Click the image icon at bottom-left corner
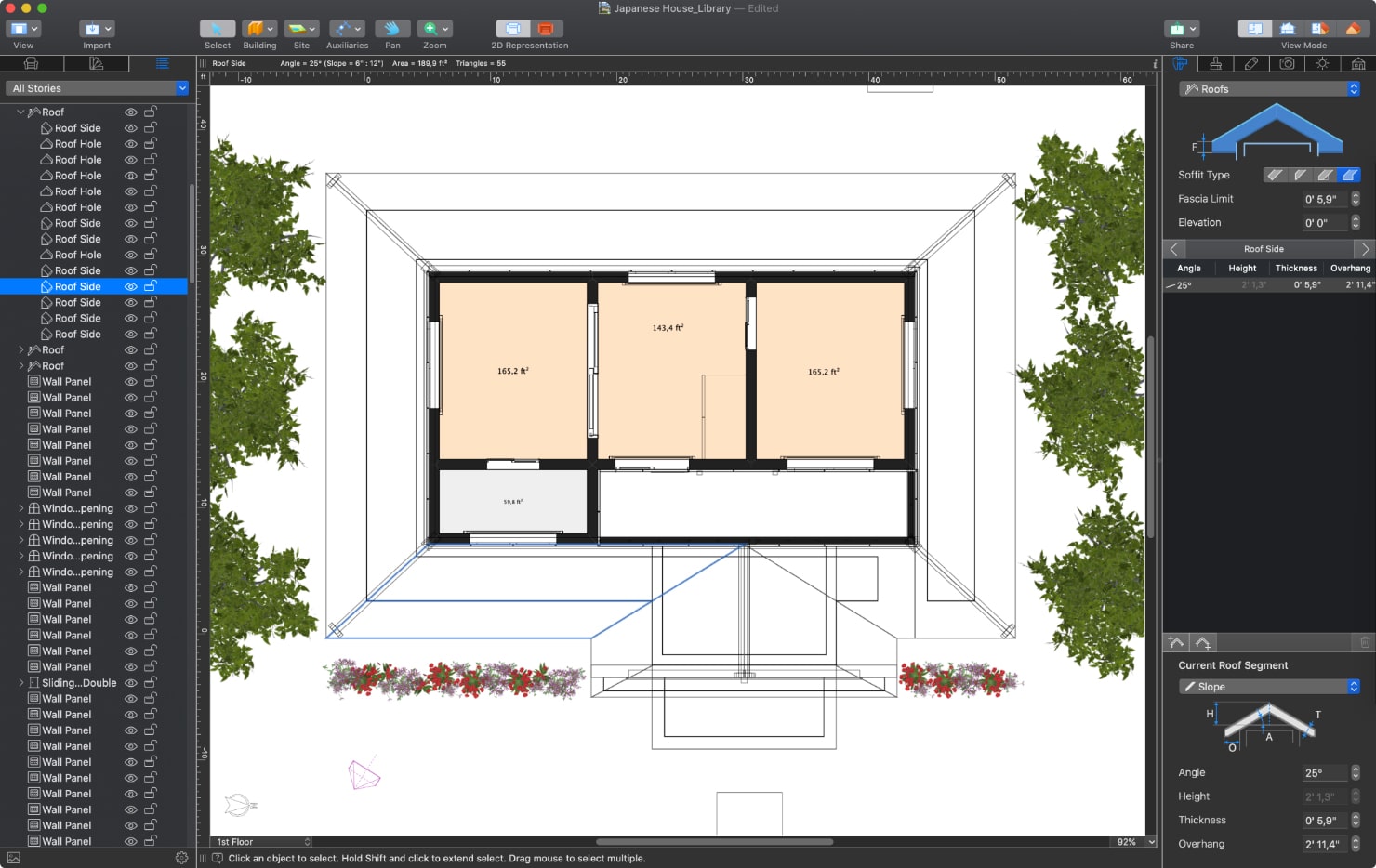Image resolution: width=1376 pixels, height=868 pixels. pyautogui.click(x=14, y=858)
